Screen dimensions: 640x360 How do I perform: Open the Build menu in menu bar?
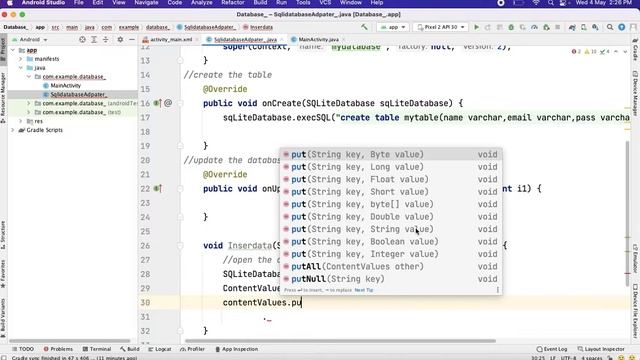coord(260,3)
